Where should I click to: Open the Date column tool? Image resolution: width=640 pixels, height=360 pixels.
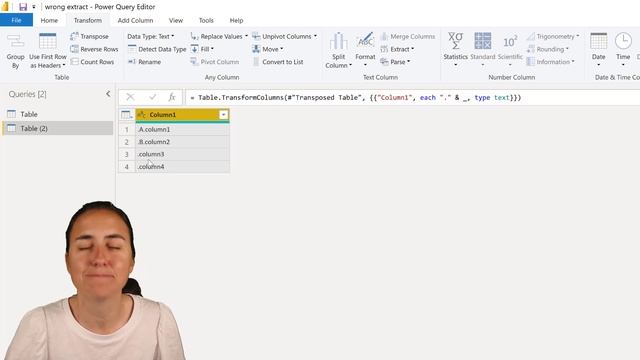click(x=599, y=49)
